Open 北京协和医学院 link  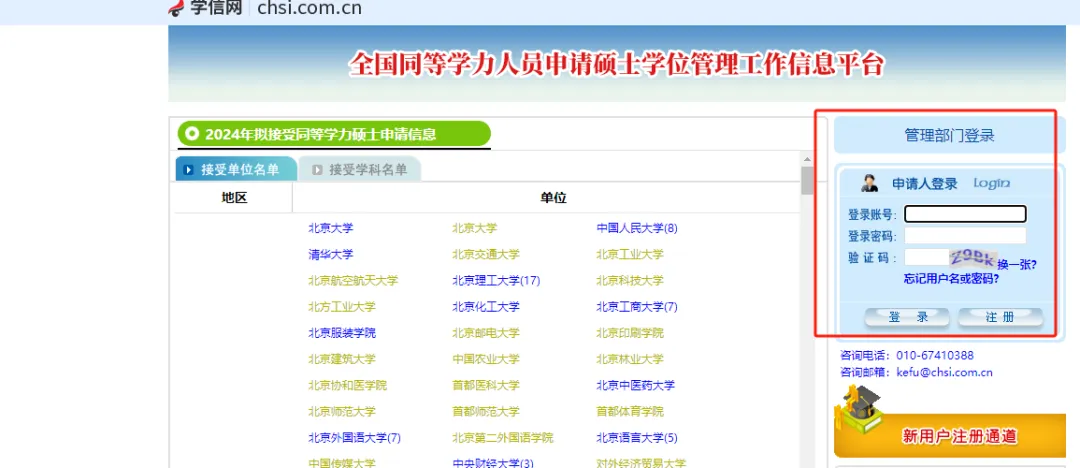click(347, 385)
